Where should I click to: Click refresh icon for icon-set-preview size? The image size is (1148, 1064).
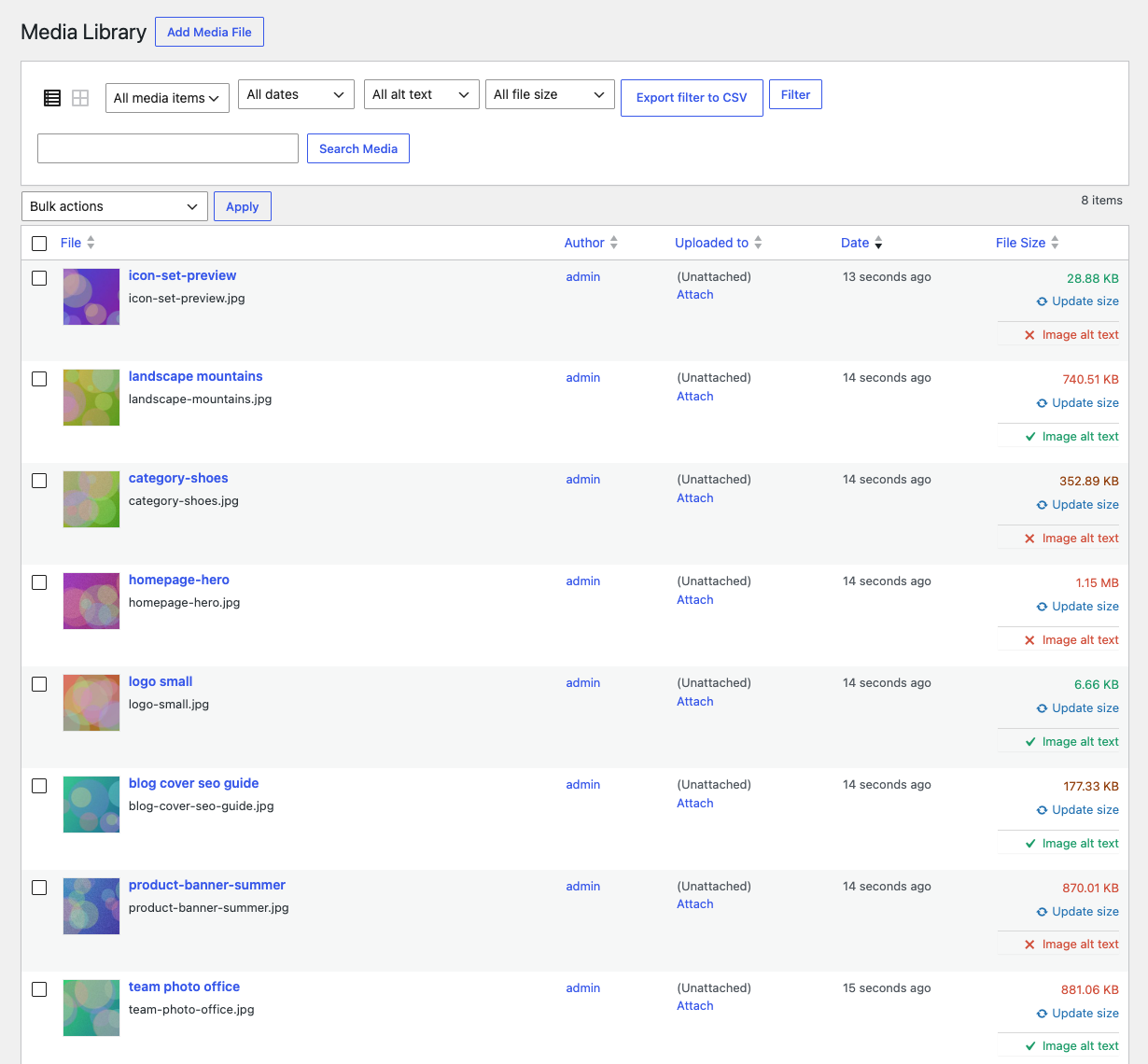coord(1042,301)
